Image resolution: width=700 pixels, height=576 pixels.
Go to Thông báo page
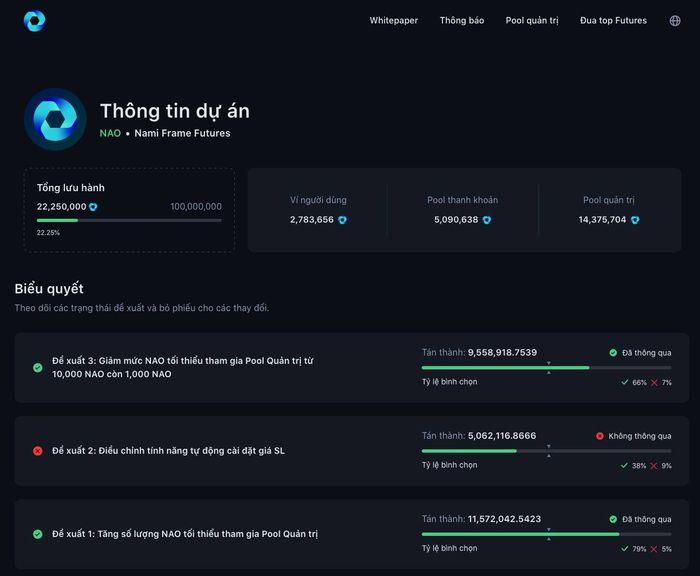click(462, 21)
